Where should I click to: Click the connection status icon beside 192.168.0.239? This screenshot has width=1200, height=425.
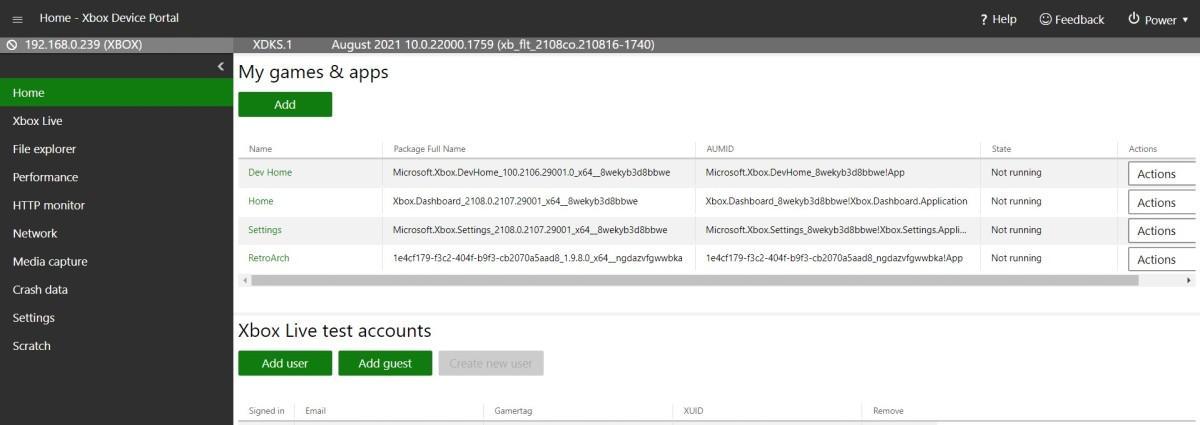12,45
